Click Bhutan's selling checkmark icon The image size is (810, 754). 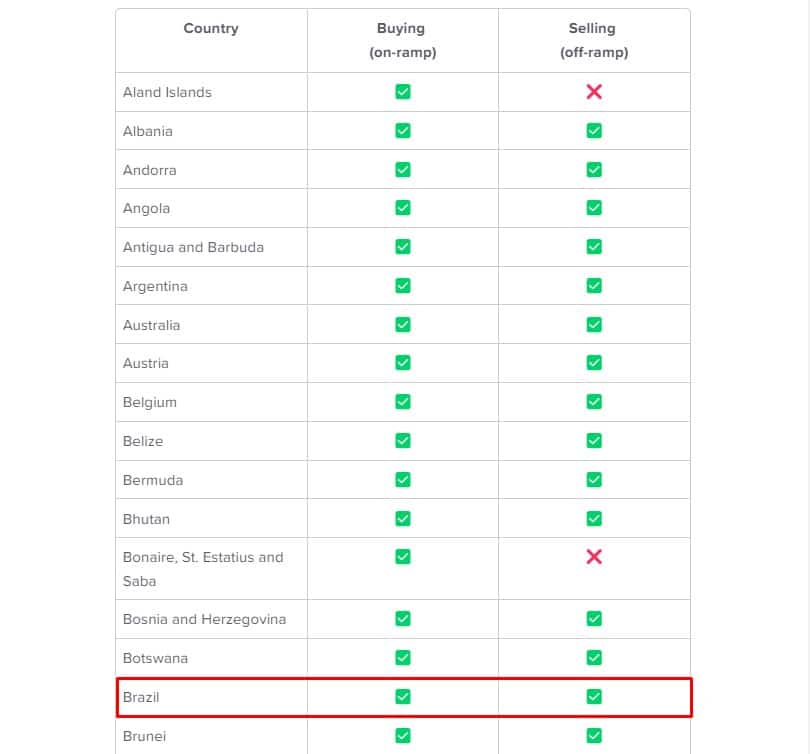pyautogui.click(x=594, y=519)
